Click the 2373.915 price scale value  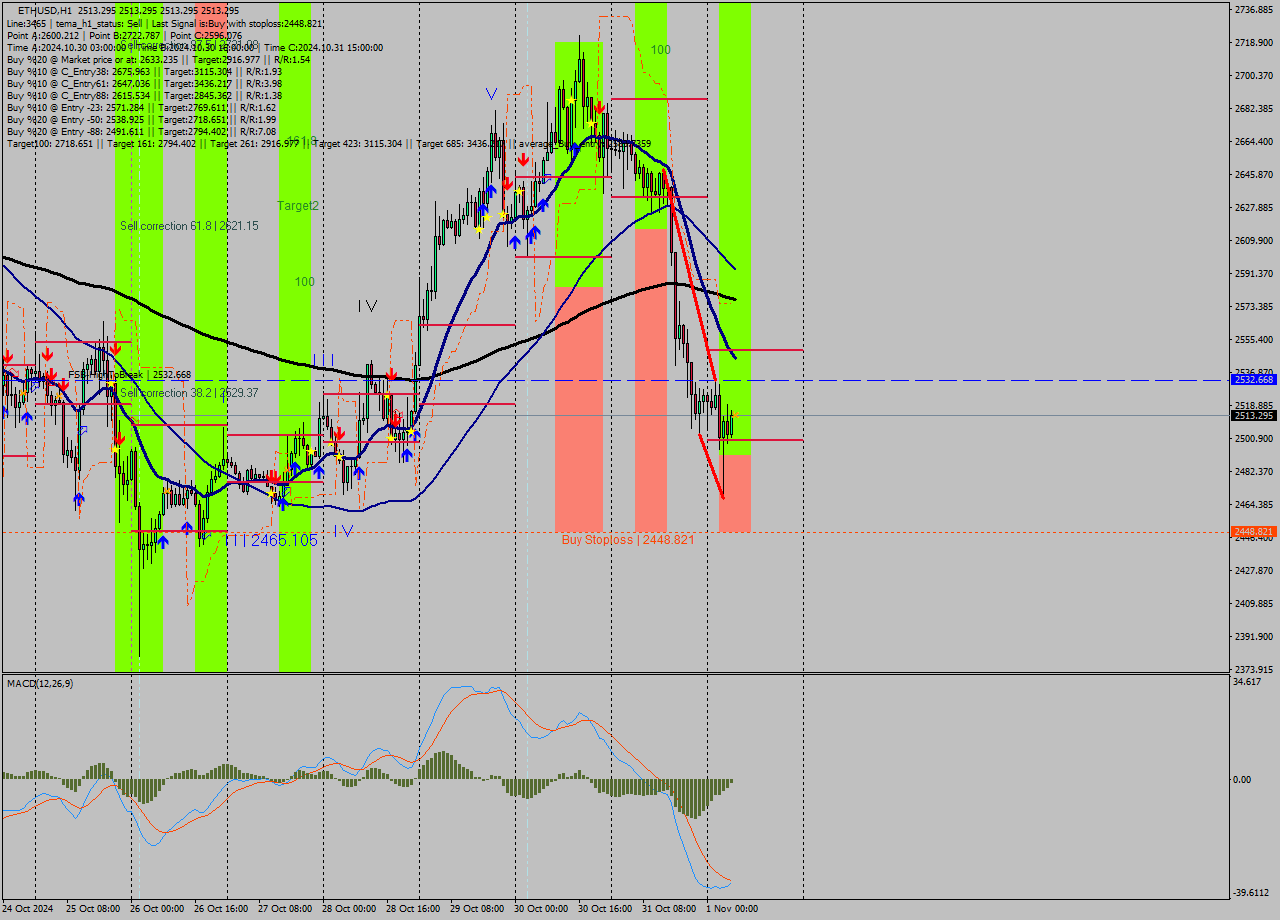click(x=1253, y=669)
